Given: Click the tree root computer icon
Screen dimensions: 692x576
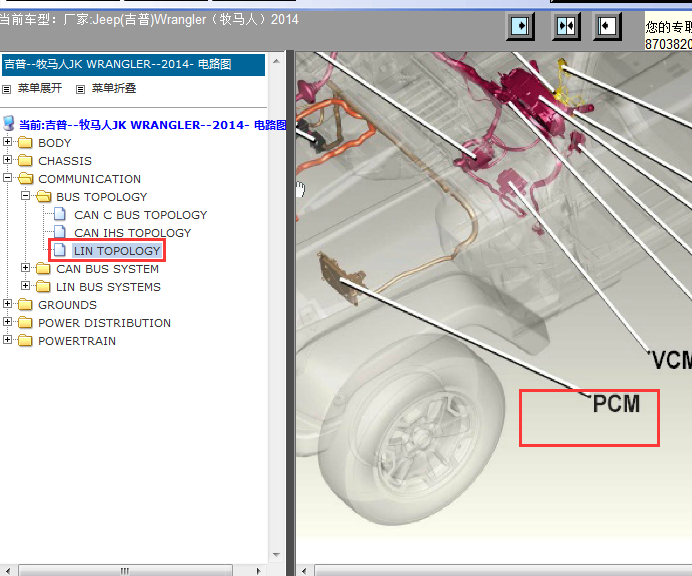Looking at the screenshot, I should [8, 123].
